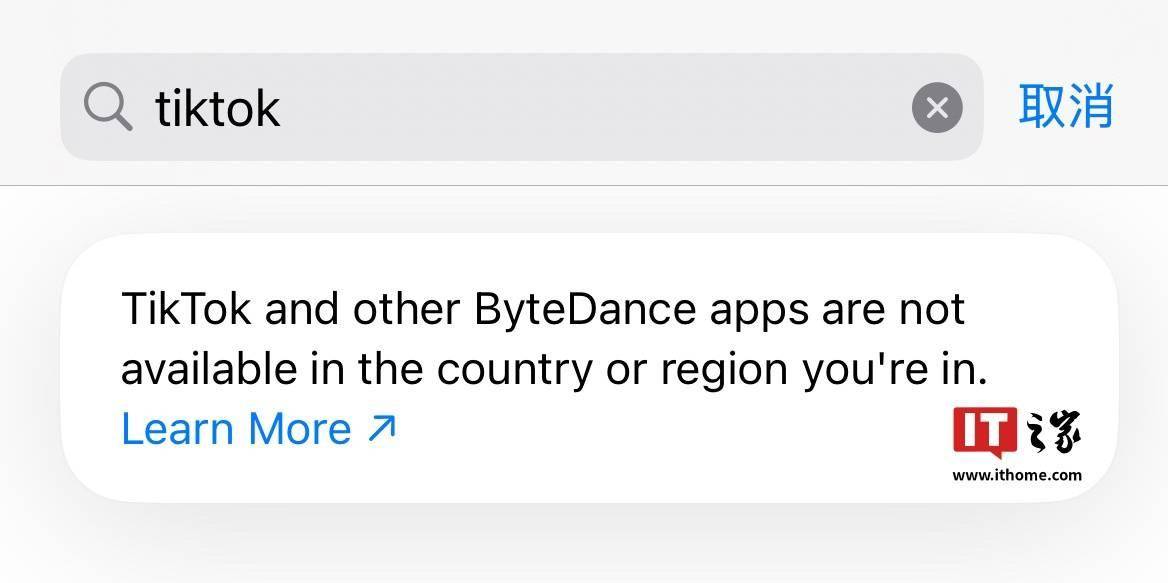
Task: Click the word "More" in the blue link
Action: pos(299,429)
